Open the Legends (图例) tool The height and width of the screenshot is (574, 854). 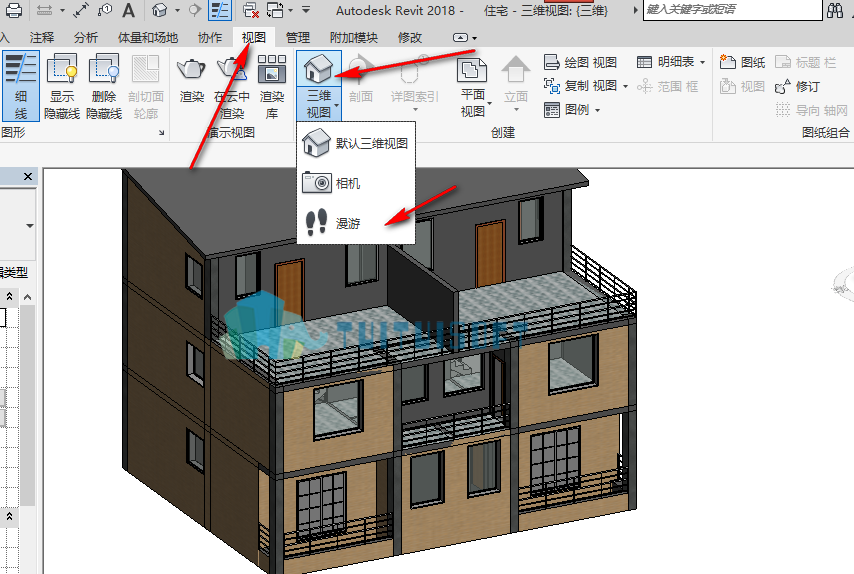pyautogui.click(x=572, y=109)
